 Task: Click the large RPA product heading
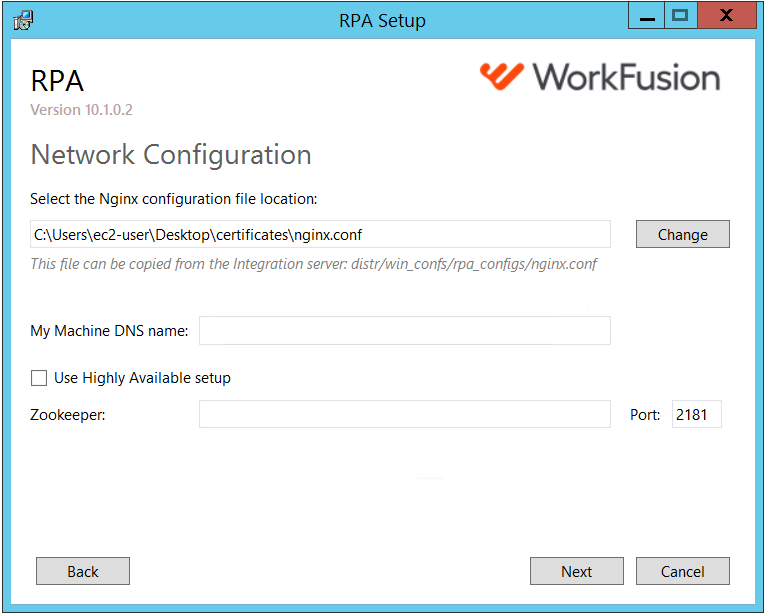coord(57,81)
